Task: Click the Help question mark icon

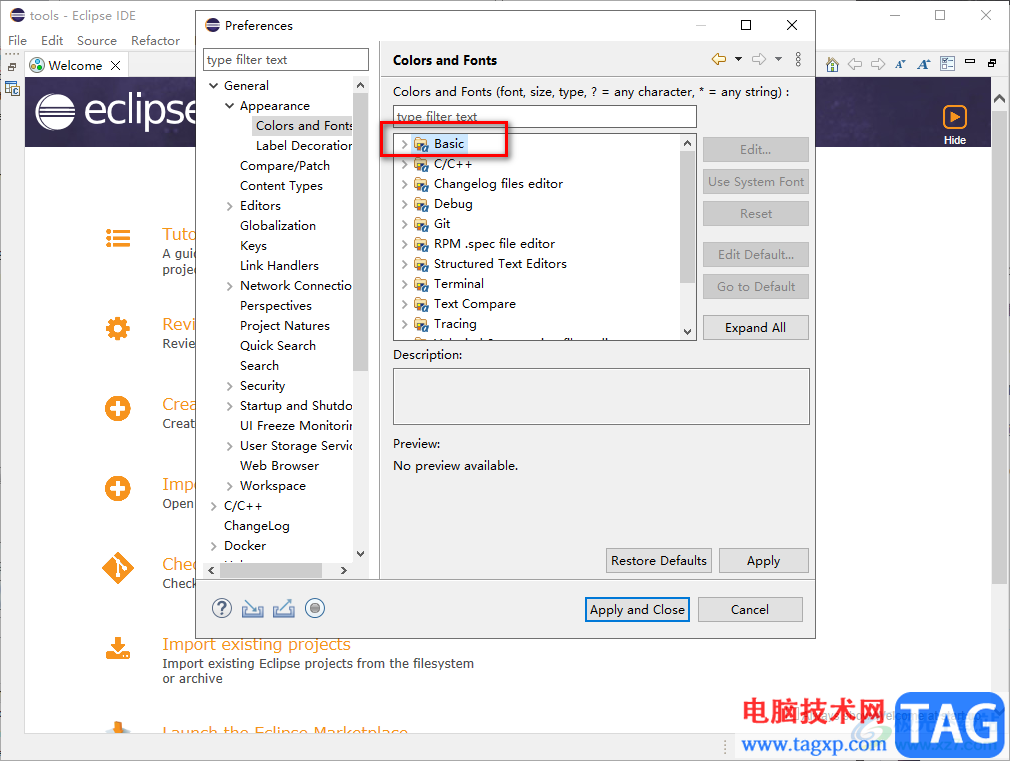Action: pos(222,608)
